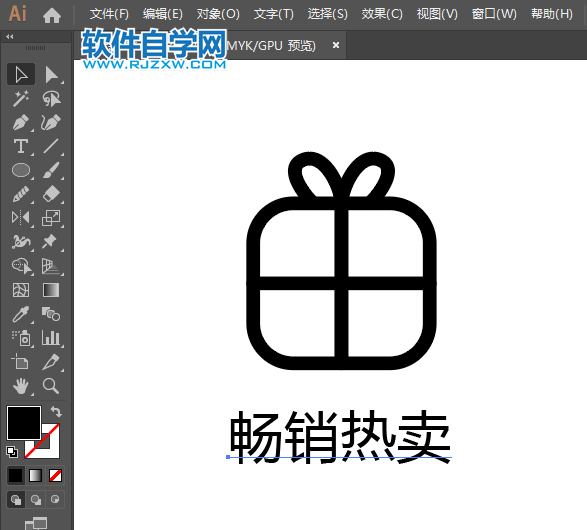This screenshot has width=587, height=530.
Task: Activate the Type tool
Action: [x=21, y=146]
